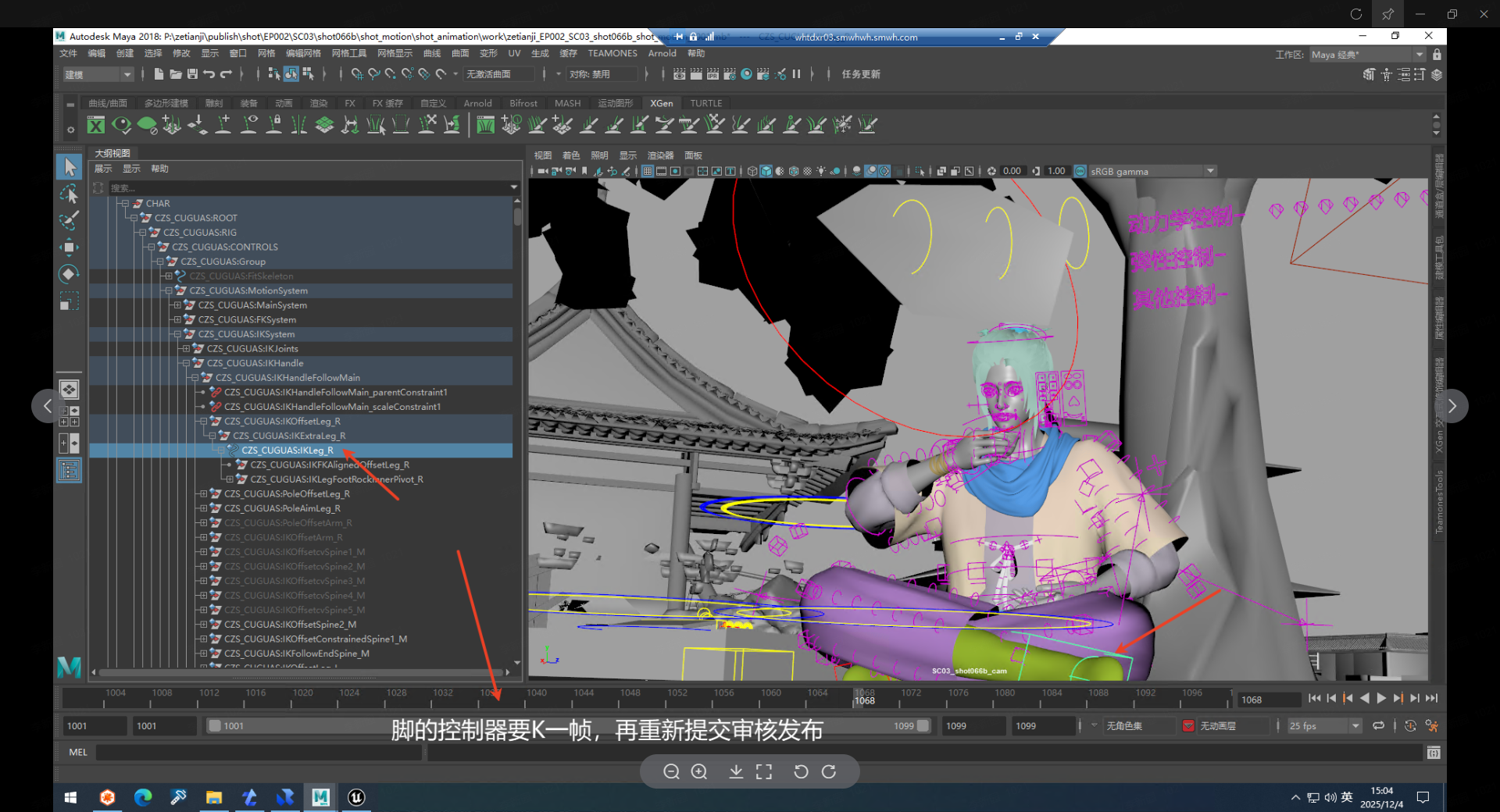1500x812 pixels.
Task: Open the XGen window shelf icon
Action: click(x=96, y=125)
